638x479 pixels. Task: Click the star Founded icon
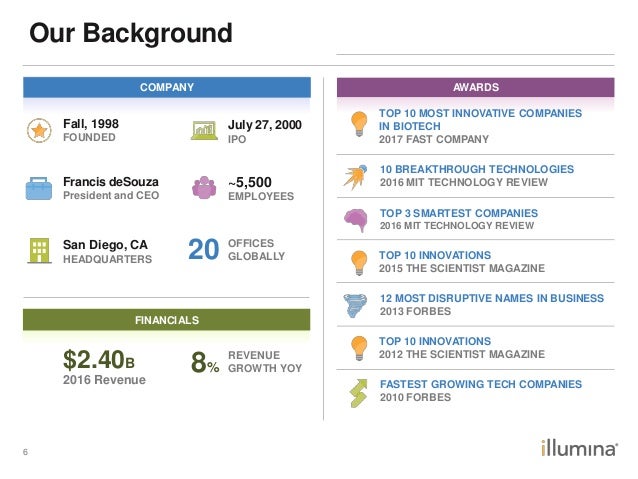39,131
